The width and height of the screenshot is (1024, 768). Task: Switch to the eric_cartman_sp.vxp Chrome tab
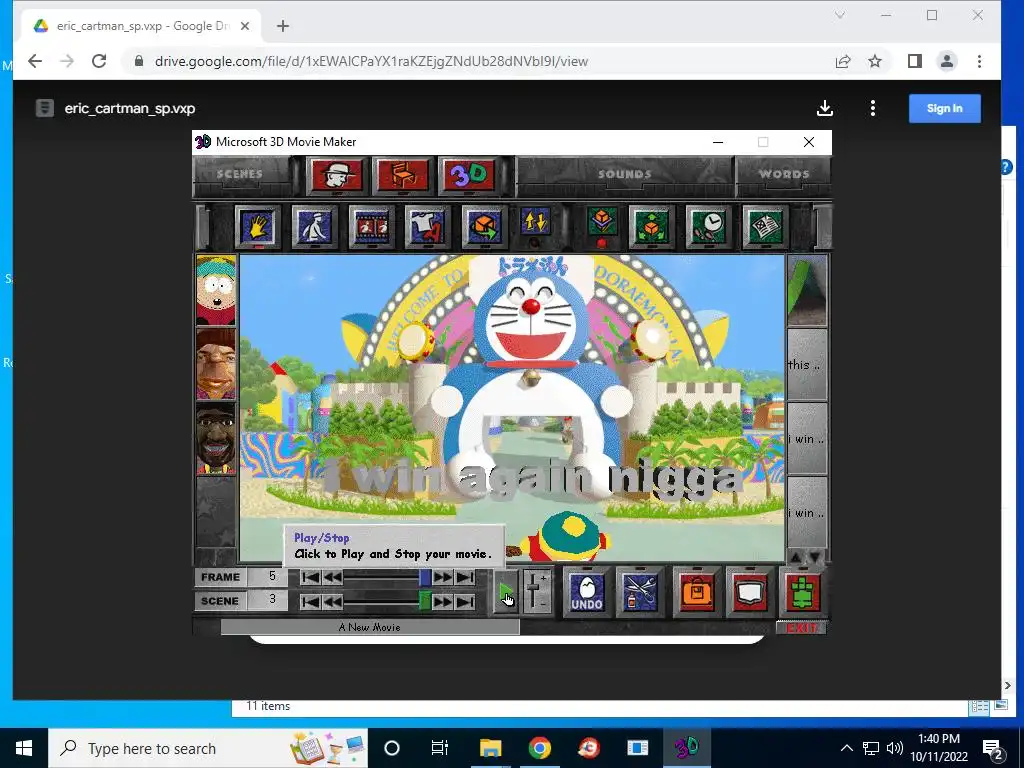[x=142, y=26]
